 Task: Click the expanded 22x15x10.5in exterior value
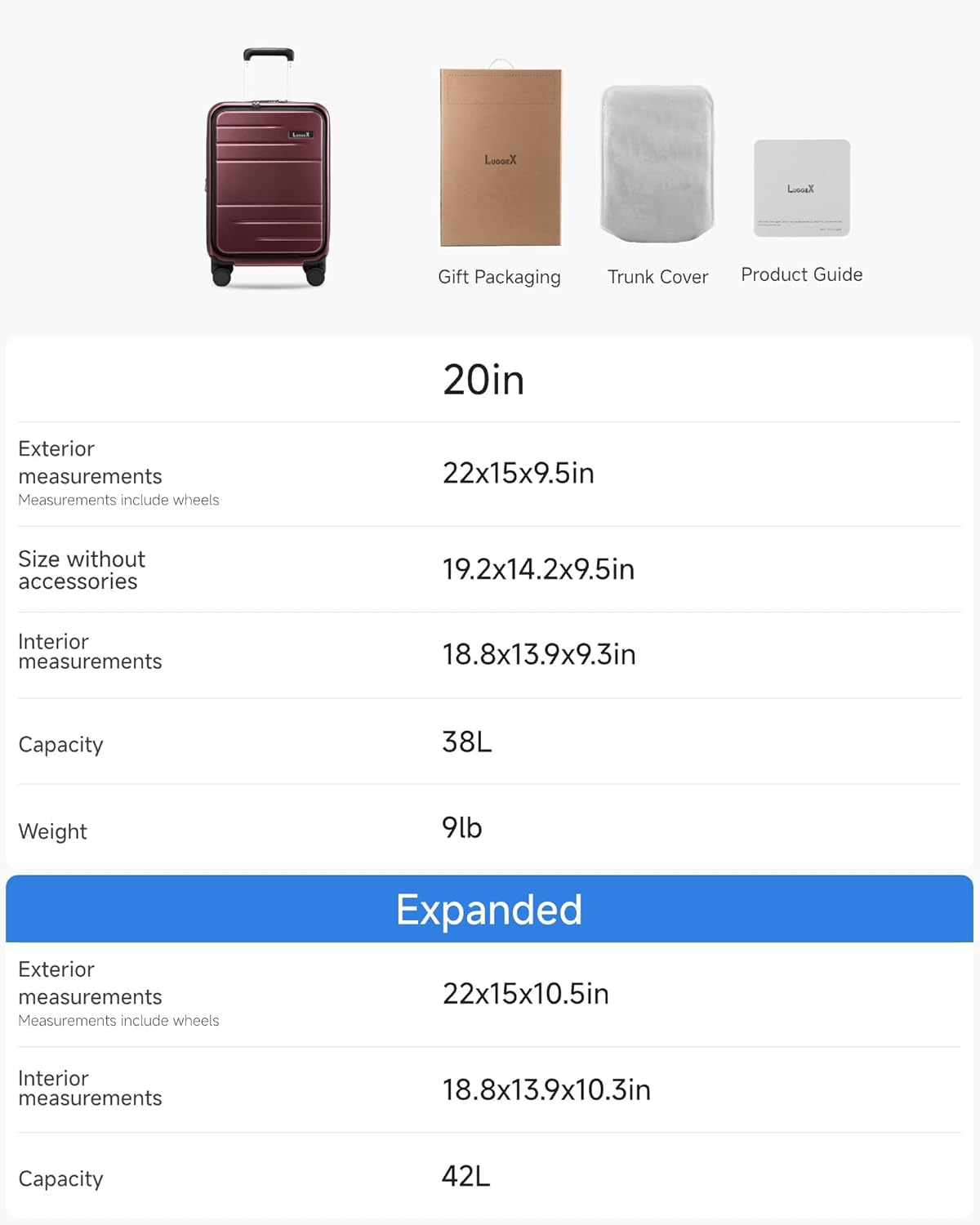tap(525, 994)
